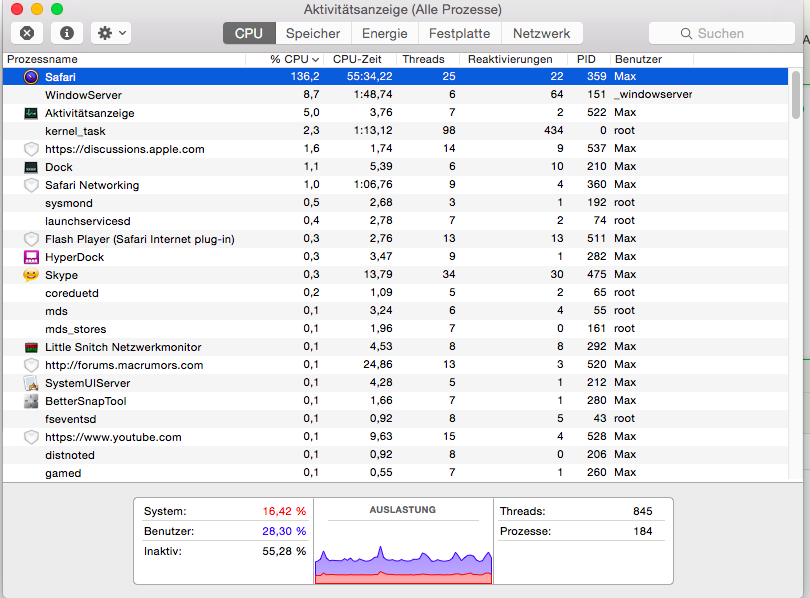Sort by the PID column header
Viewport: 810px width, 598px height.
[589, 59]
